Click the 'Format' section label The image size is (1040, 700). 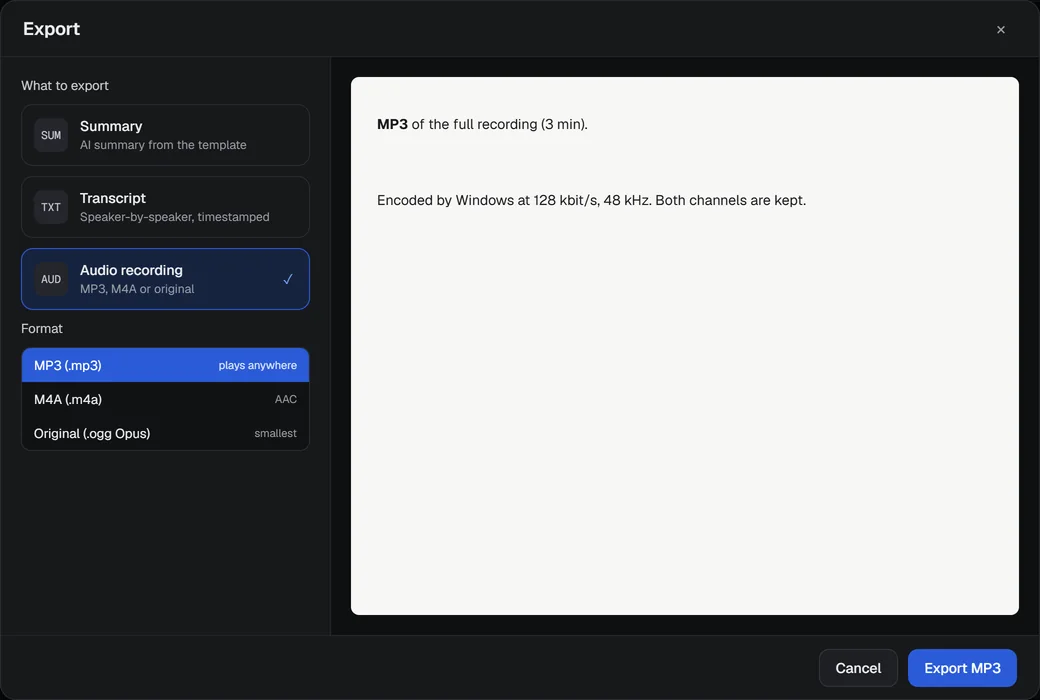pos(42,328)
